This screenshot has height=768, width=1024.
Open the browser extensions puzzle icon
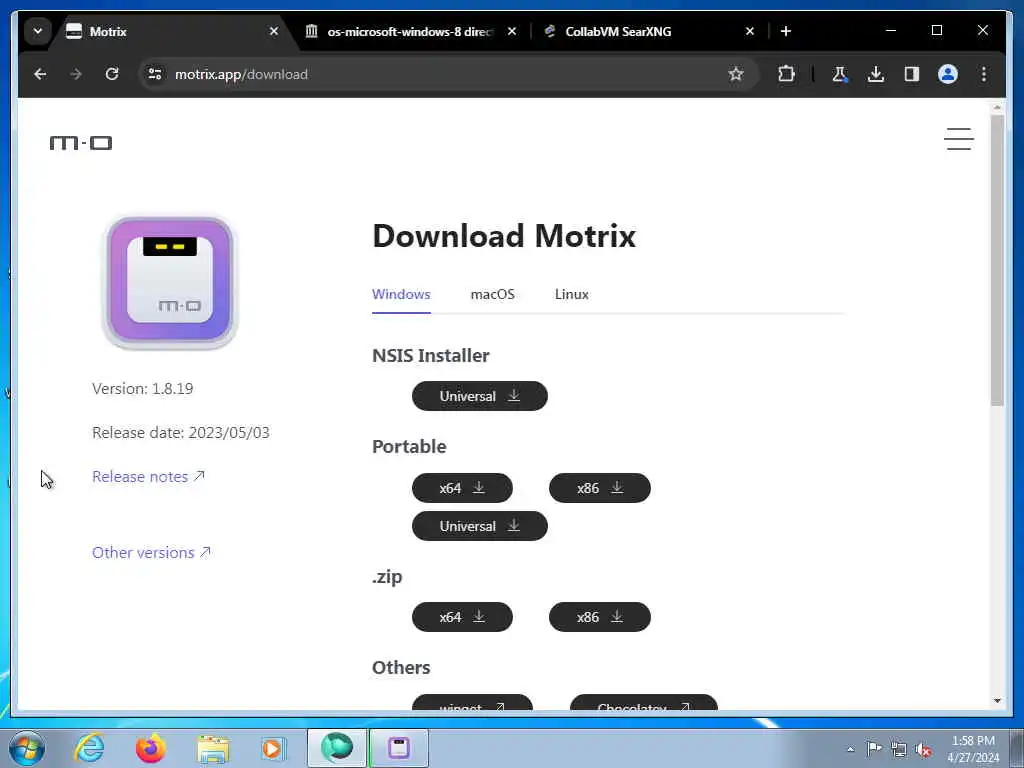pyautogui.click(x=786, y=74)
